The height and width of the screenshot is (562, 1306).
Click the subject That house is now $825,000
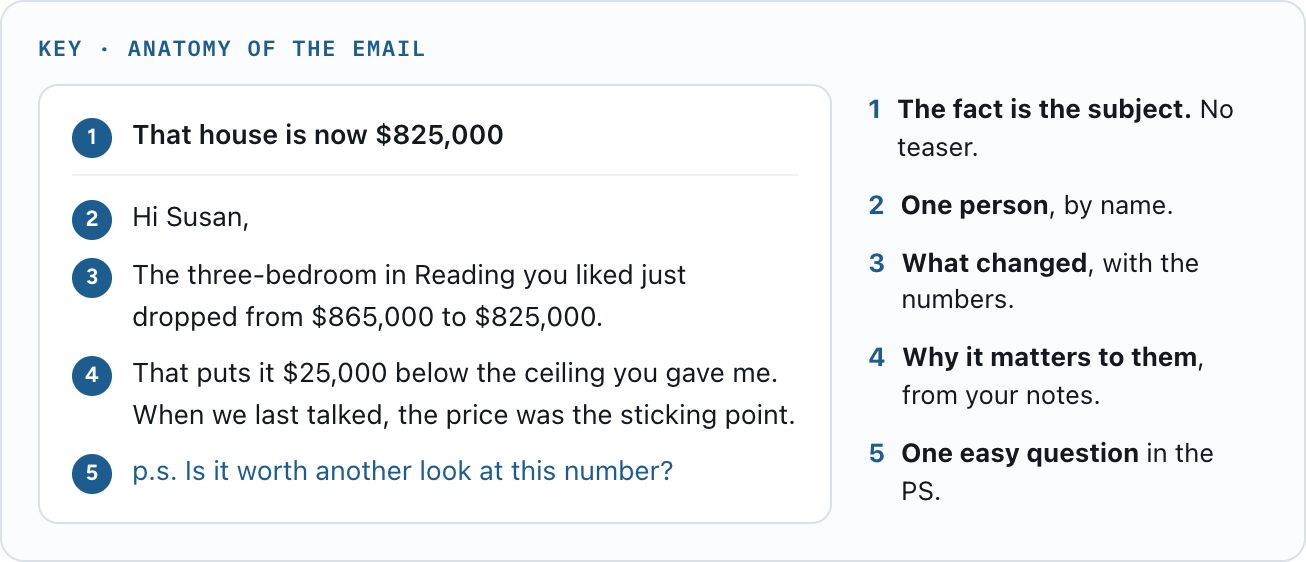click(318, 135)
